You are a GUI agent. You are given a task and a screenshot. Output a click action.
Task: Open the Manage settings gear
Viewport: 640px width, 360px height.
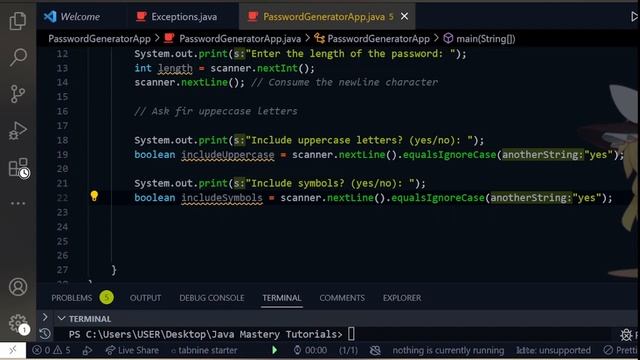18,323
